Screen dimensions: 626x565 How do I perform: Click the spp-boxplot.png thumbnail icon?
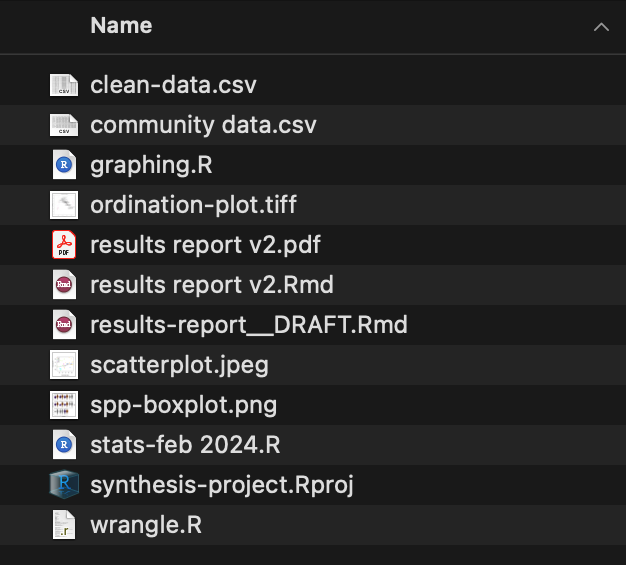(x=64, y=405)
